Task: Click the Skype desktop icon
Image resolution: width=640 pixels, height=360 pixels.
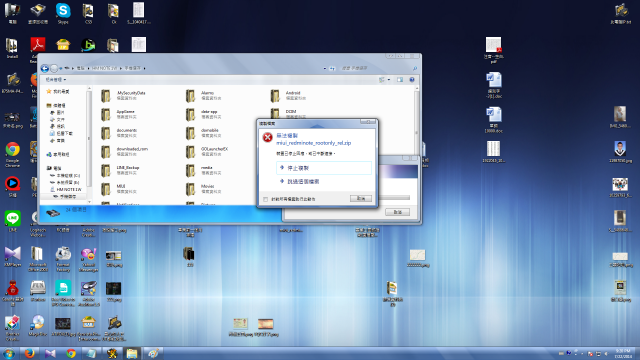Action: pos(63,13)
